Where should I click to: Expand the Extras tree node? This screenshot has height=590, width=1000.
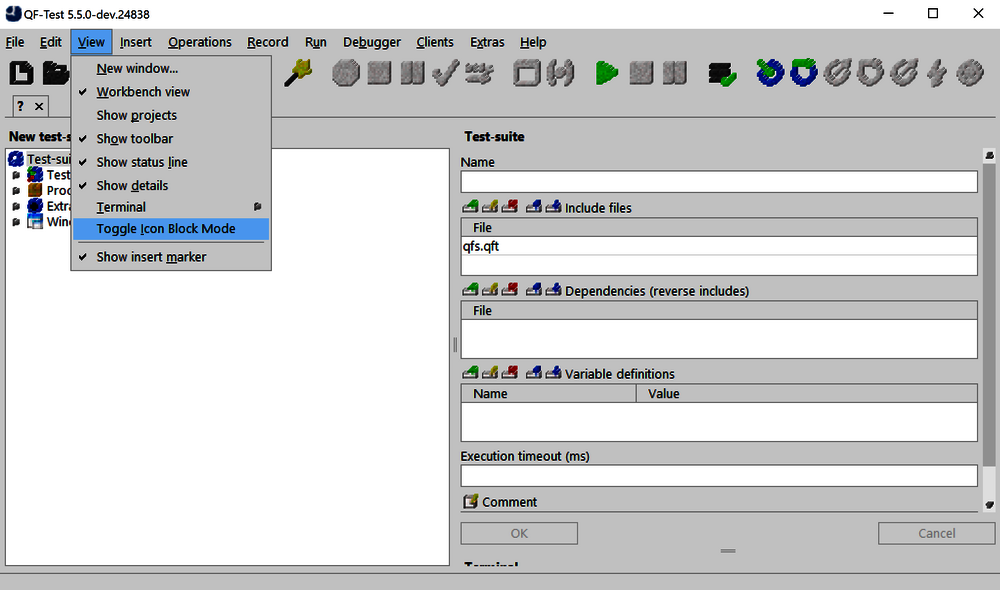[x=16, y=206]
